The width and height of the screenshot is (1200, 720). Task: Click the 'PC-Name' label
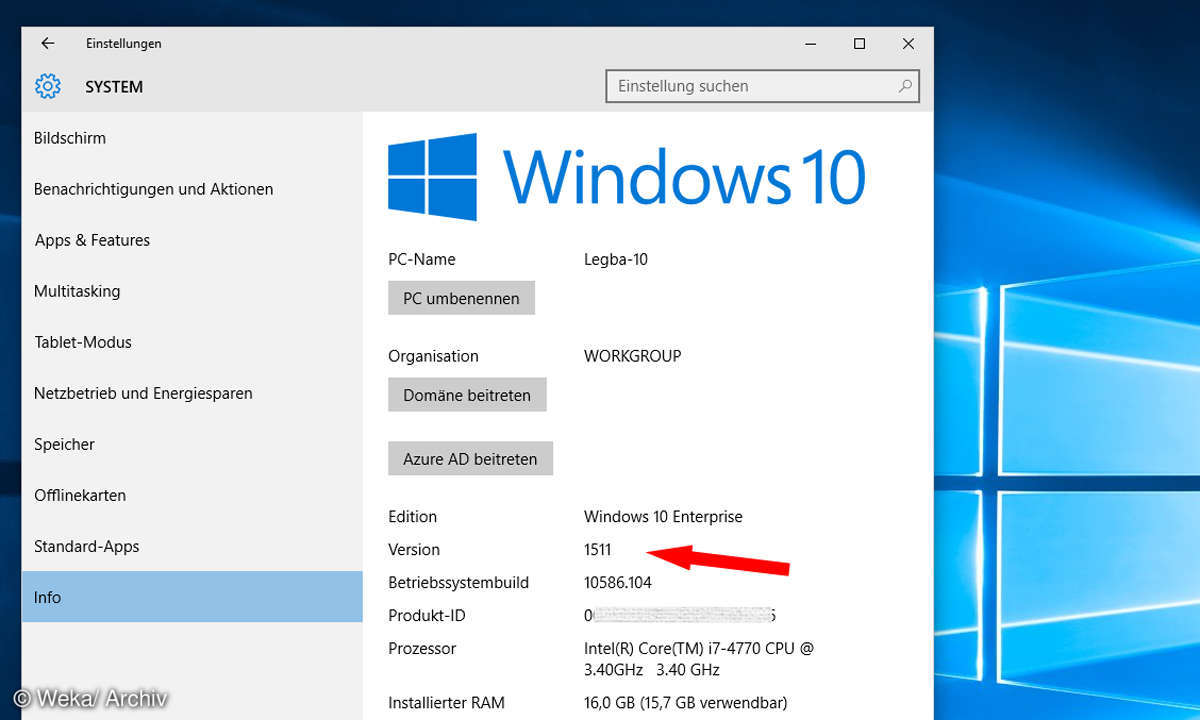coord(422,260)
